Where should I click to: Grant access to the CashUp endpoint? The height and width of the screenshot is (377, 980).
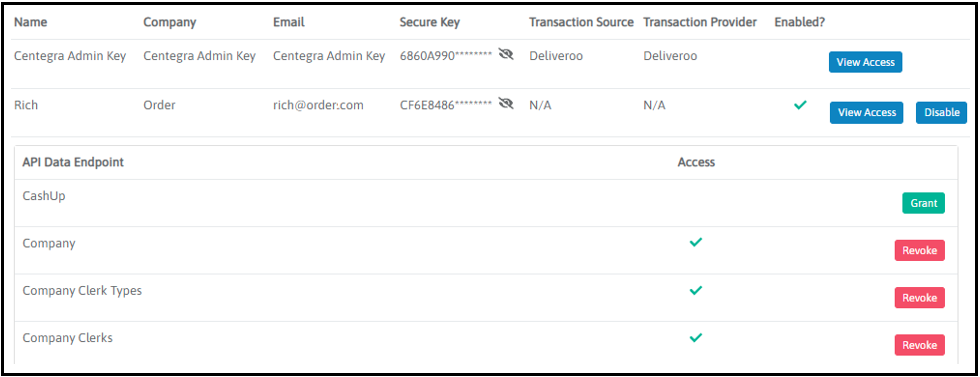[923, 203]
